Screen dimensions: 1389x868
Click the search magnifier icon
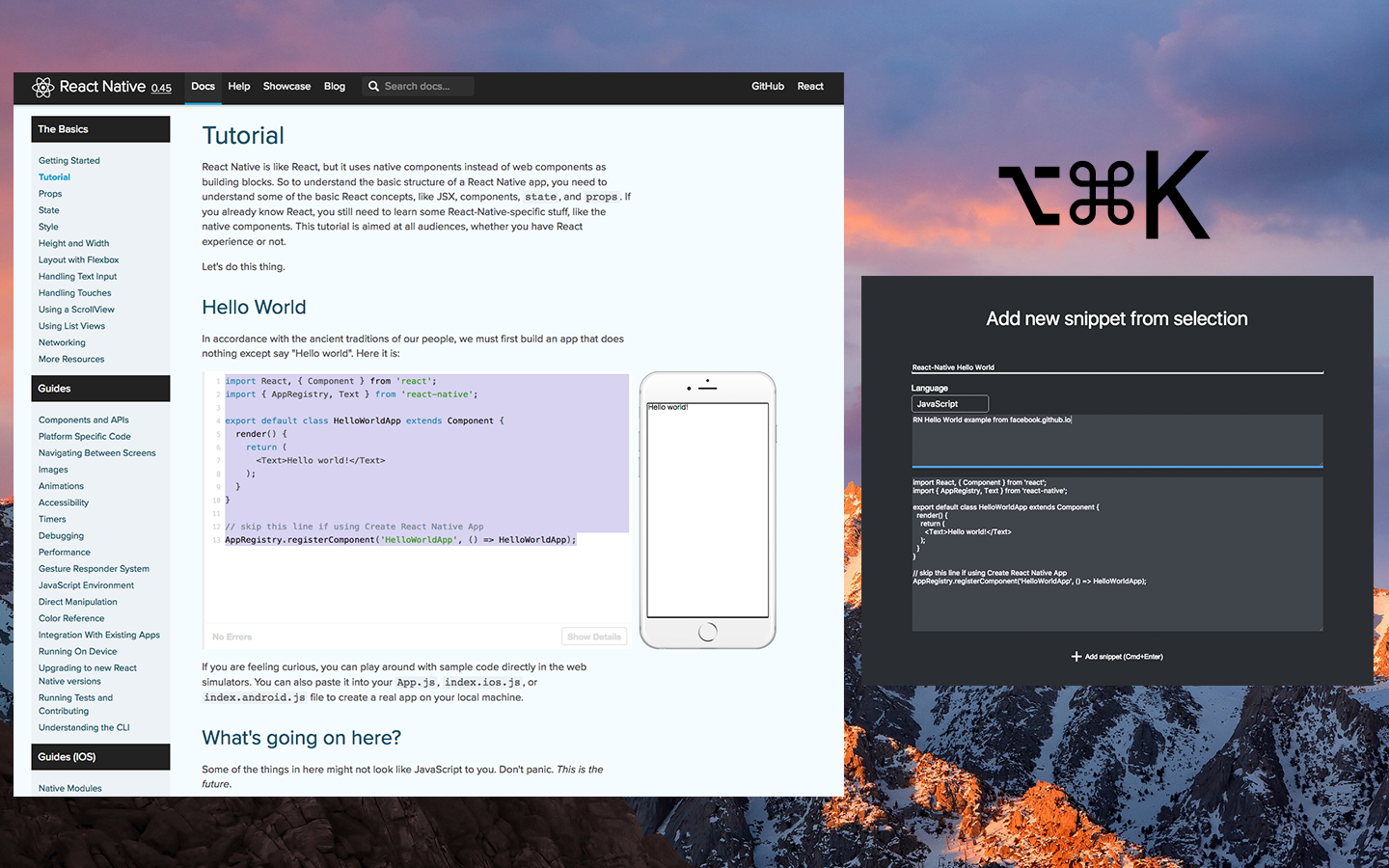point(373,87)
